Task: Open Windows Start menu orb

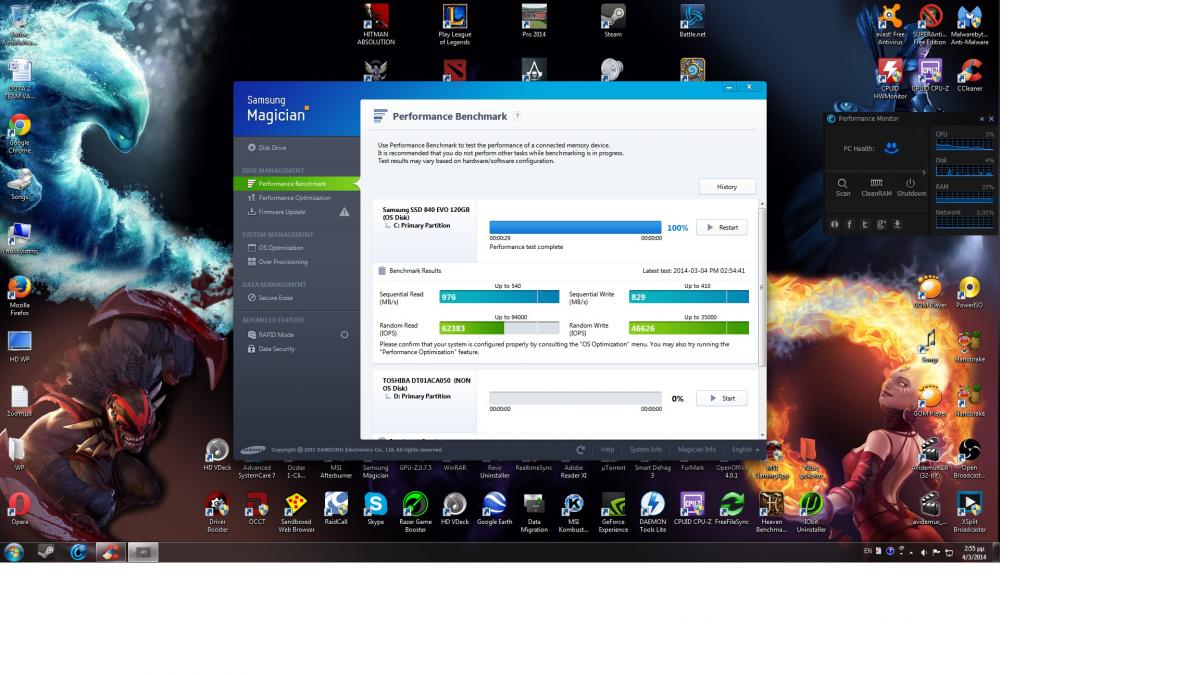Action: (x=15, y=551)
